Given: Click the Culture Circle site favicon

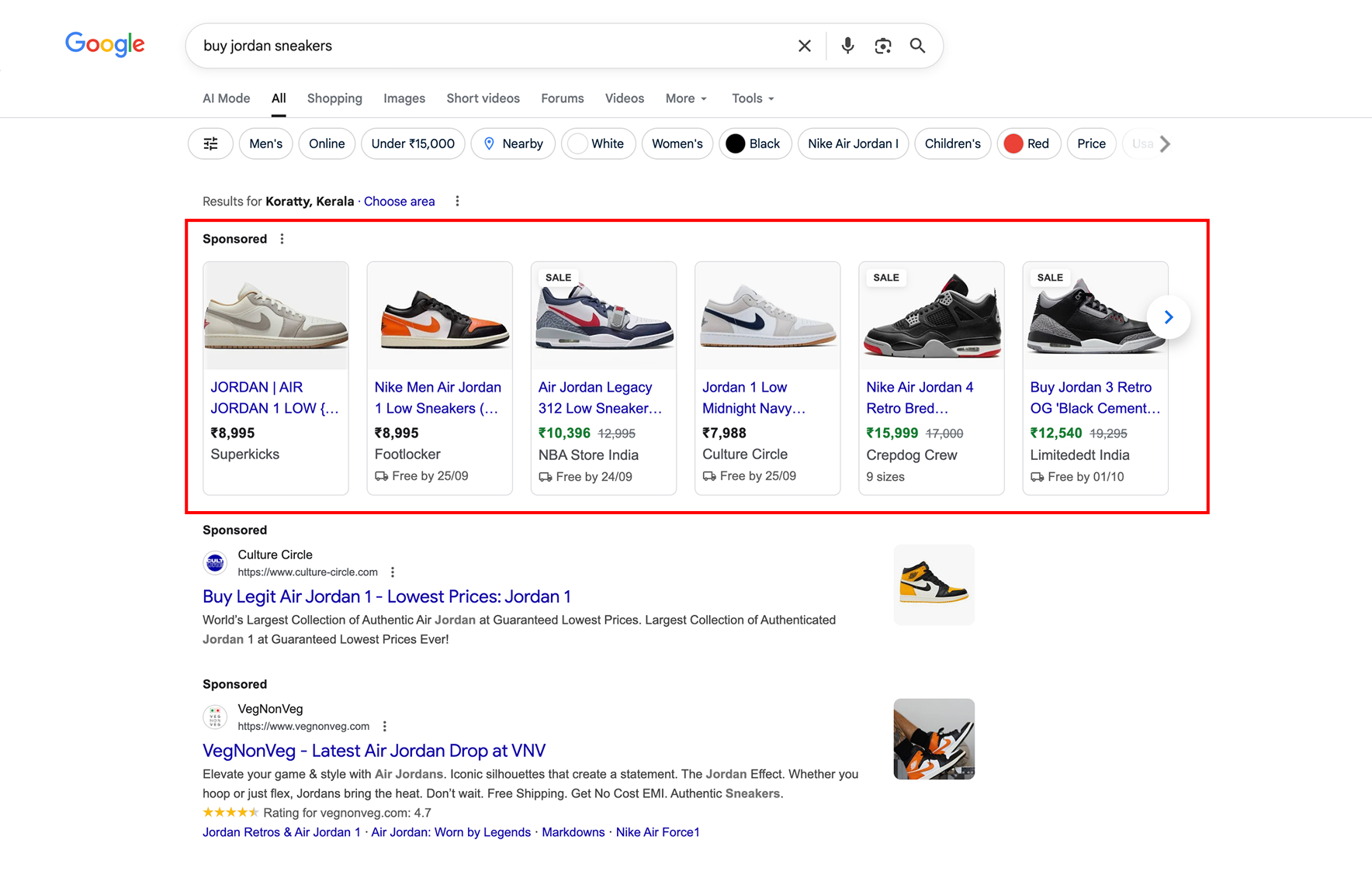Looking at the screenshot, I should click(x=215, y=563).
